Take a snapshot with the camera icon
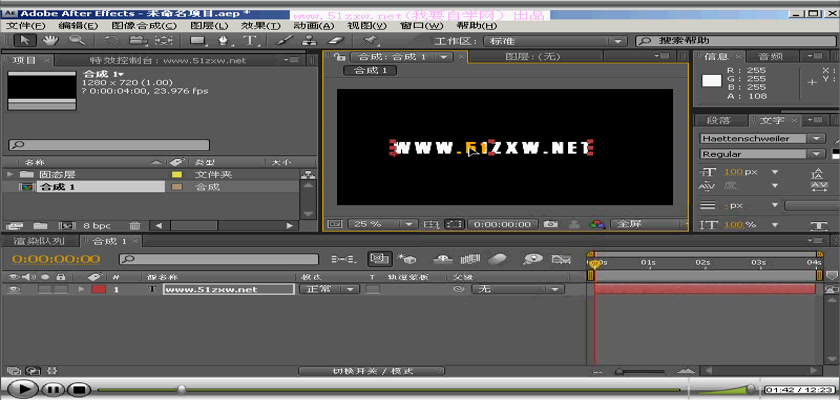Screen dimensions: 840x400 550,224
